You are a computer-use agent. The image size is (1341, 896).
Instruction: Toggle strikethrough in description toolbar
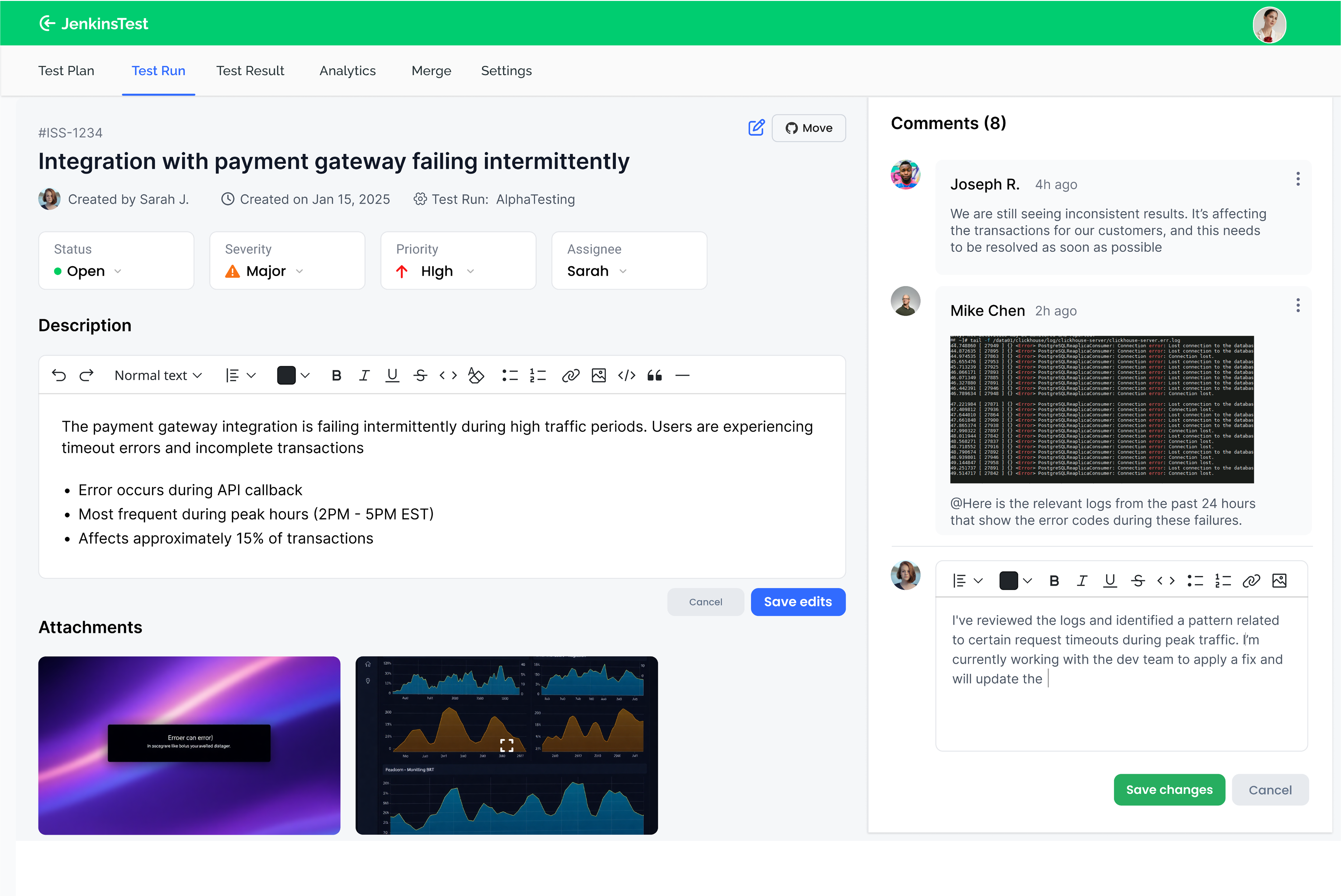[420, 376]
